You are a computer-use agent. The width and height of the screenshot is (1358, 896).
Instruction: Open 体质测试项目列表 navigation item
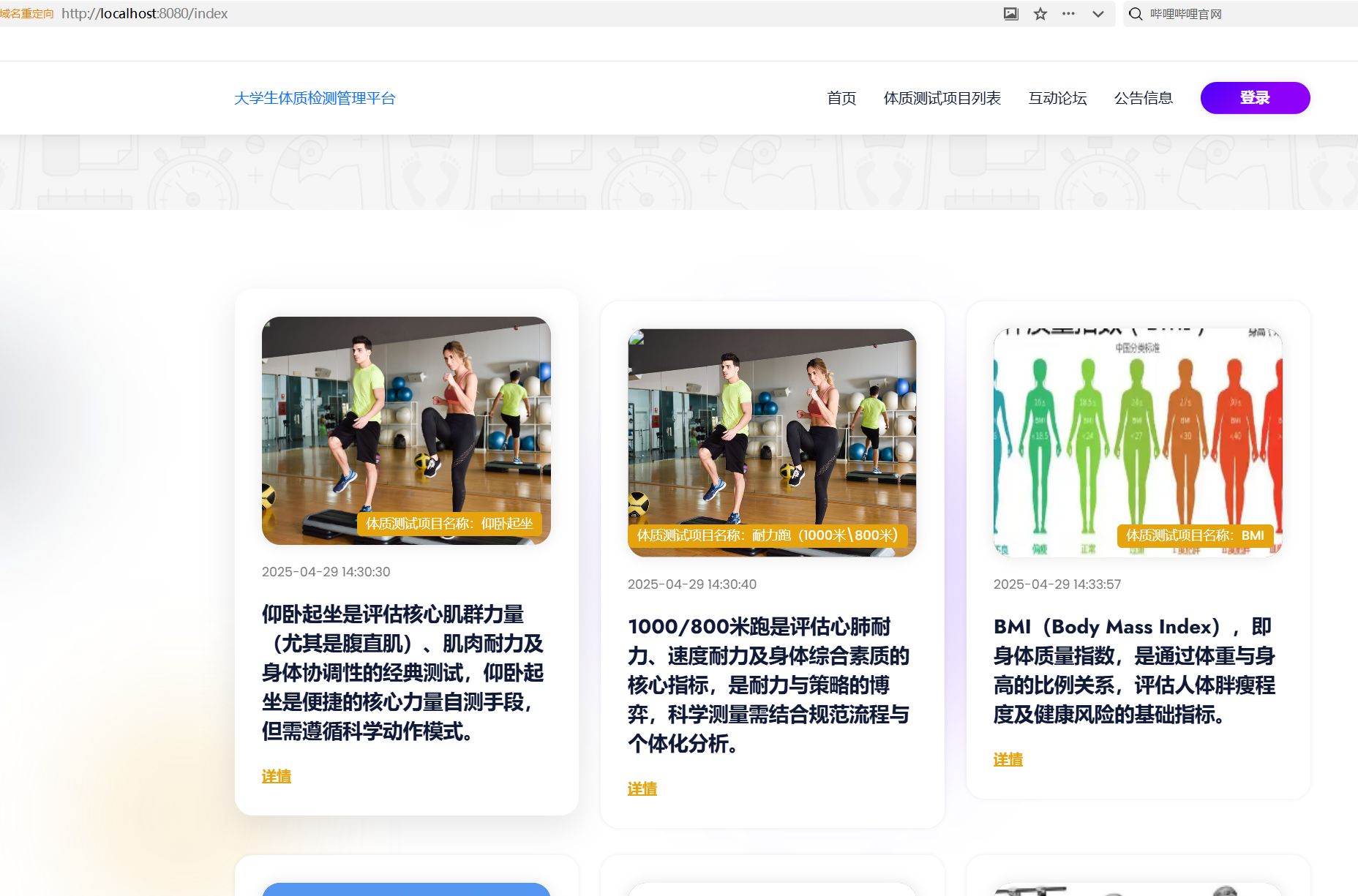942,98
